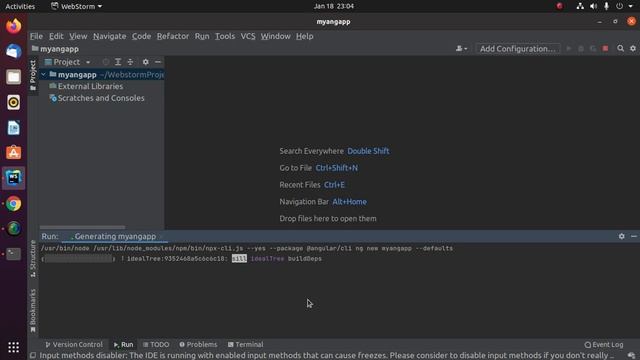Toggle the Bookmarks side tool window tab
The height and width of the screenshot is (360, 640).
point(33,311)
